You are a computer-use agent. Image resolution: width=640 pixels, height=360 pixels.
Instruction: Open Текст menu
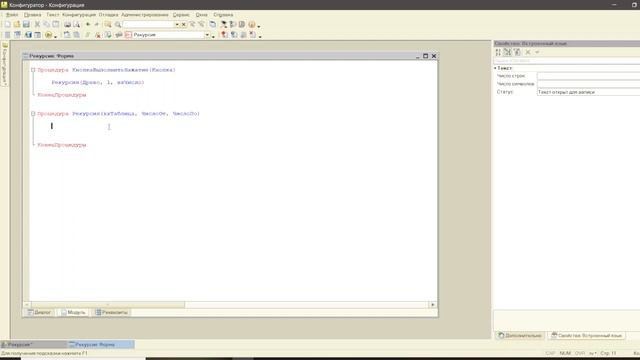(53, 15)
